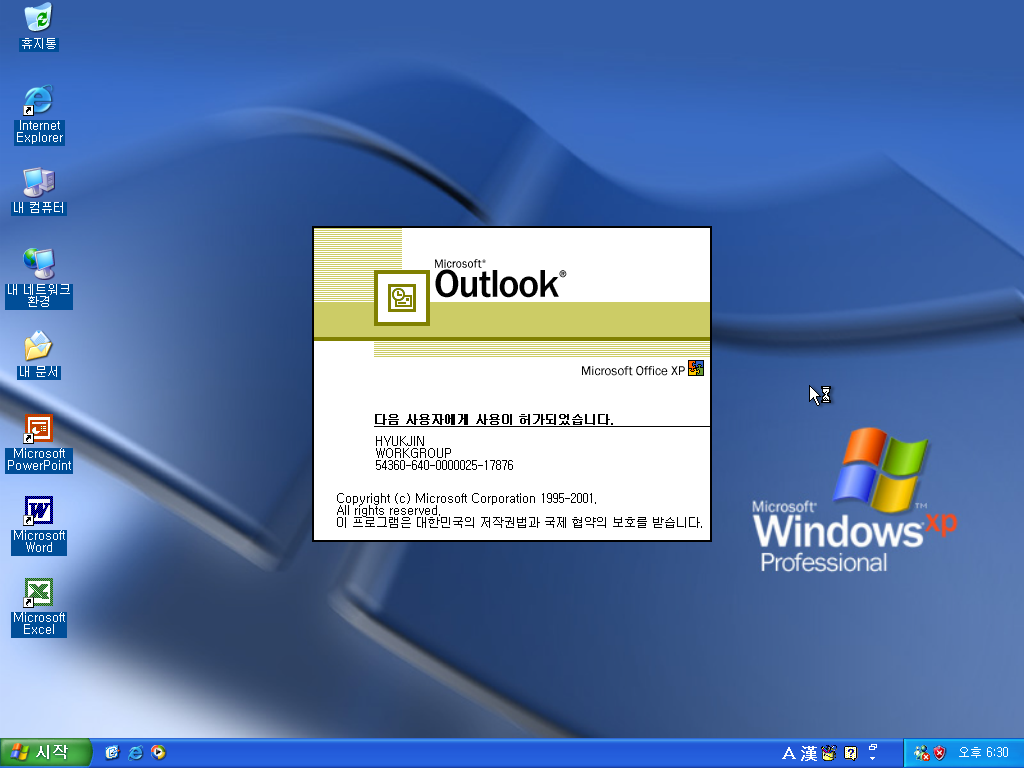The width and height of the screenshot is (1024, 768).
Task: Launch Internet Explorer from quick launch bar
Action: (x=135, y=753)
